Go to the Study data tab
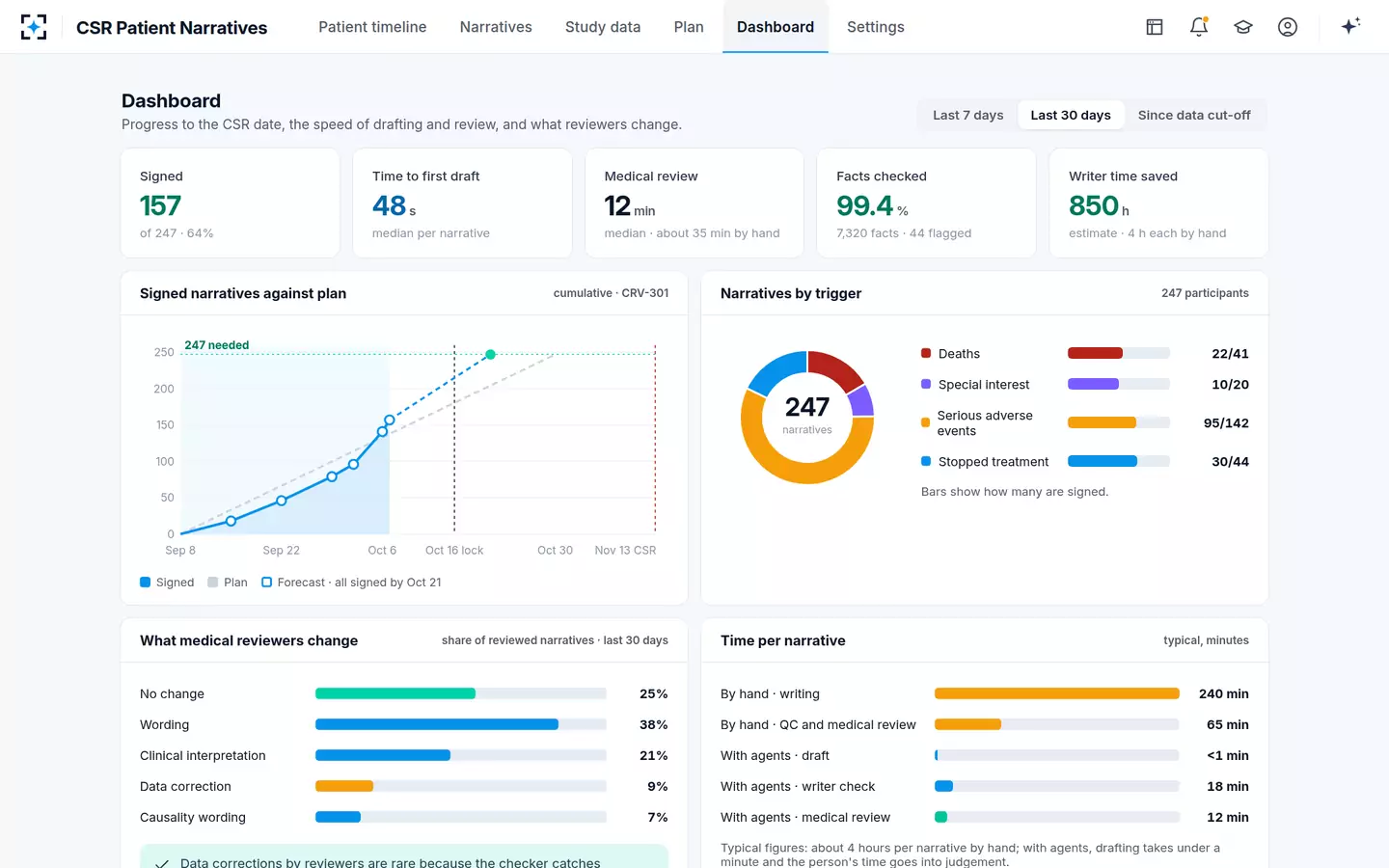Screen dimensions: 1389x868 [x=603, y=27]
